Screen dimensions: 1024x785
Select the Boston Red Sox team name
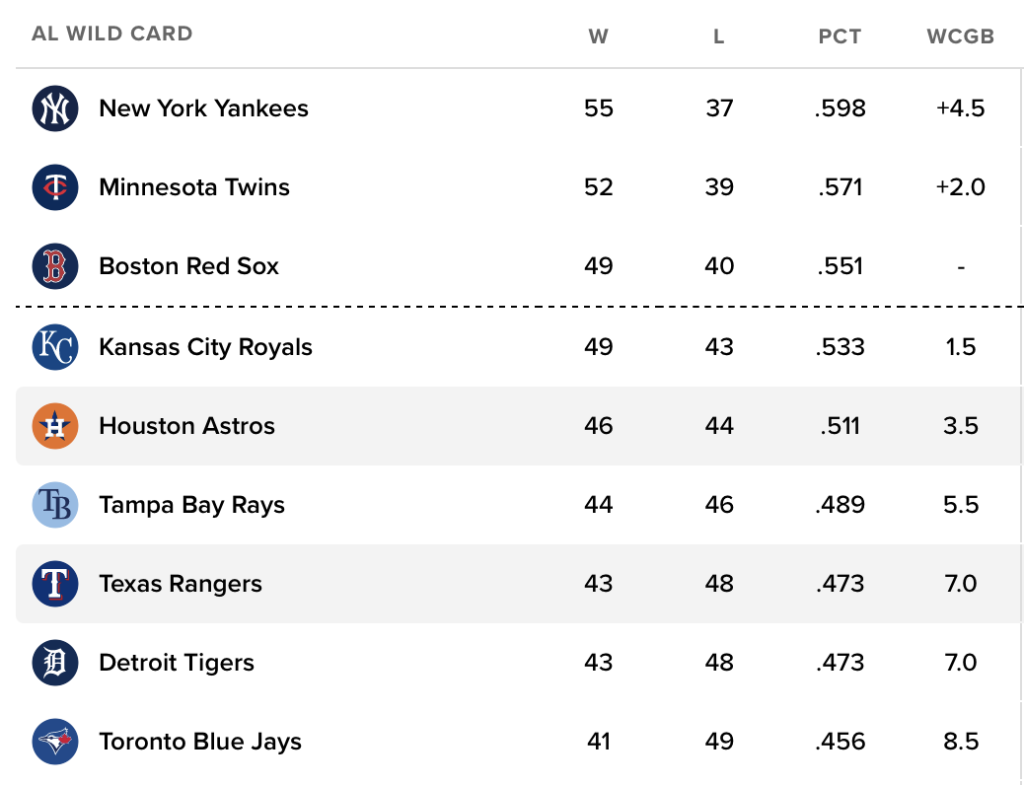[x=189, y=266]
